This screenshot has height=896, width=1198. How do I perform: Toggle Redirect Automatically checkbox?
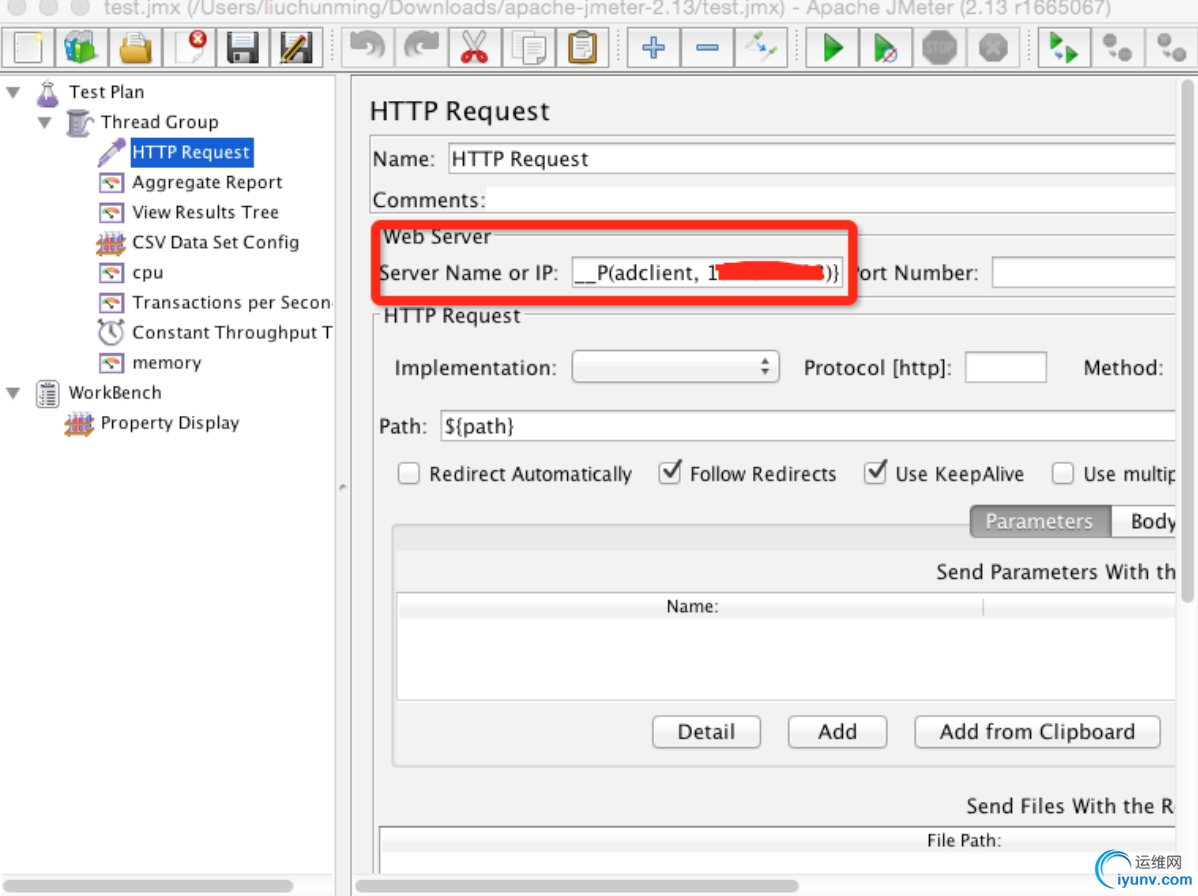click(409, 474)
